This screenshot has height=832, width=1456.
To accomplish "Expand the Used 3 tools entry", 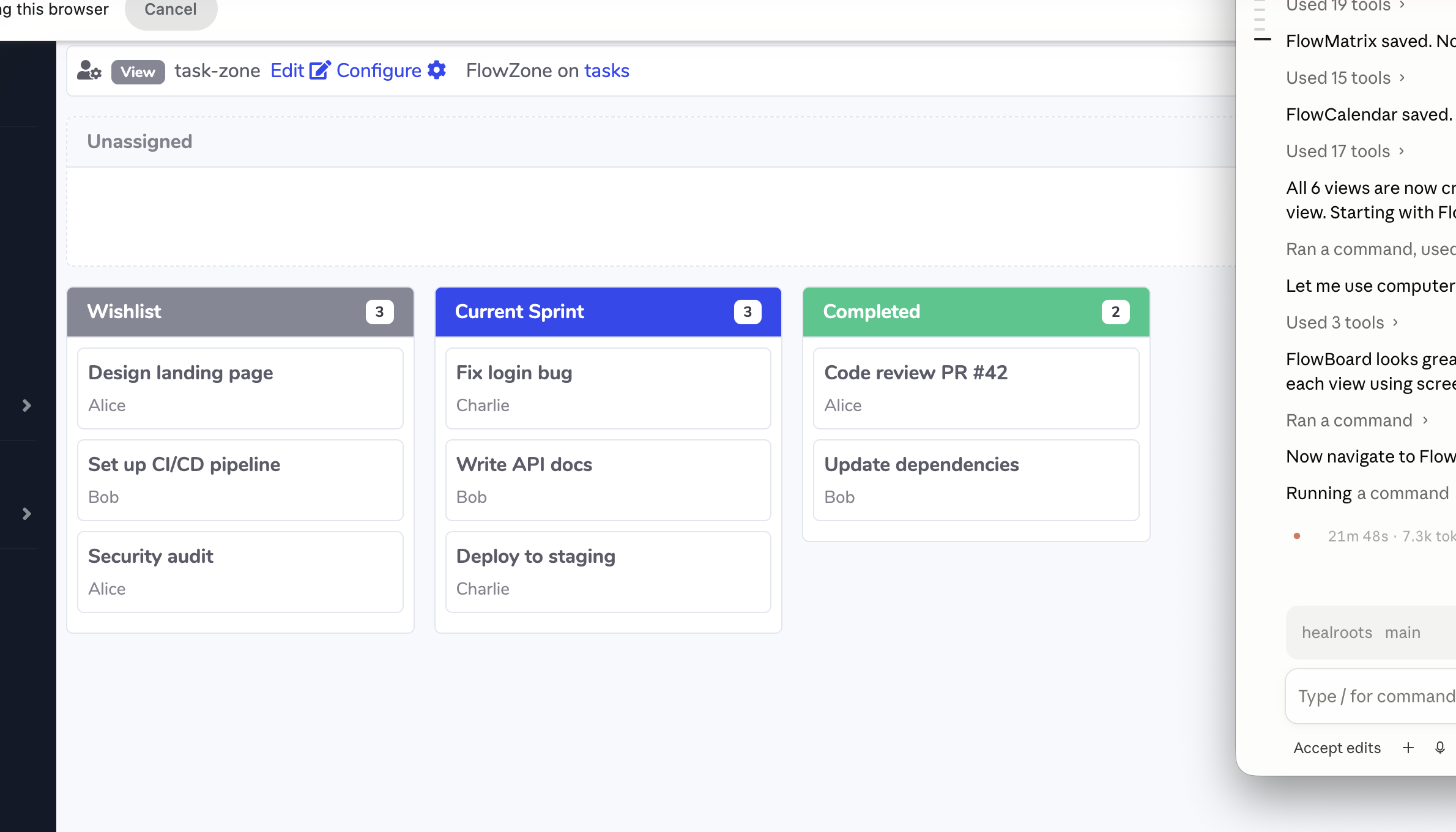I will tap(1342, 322).
